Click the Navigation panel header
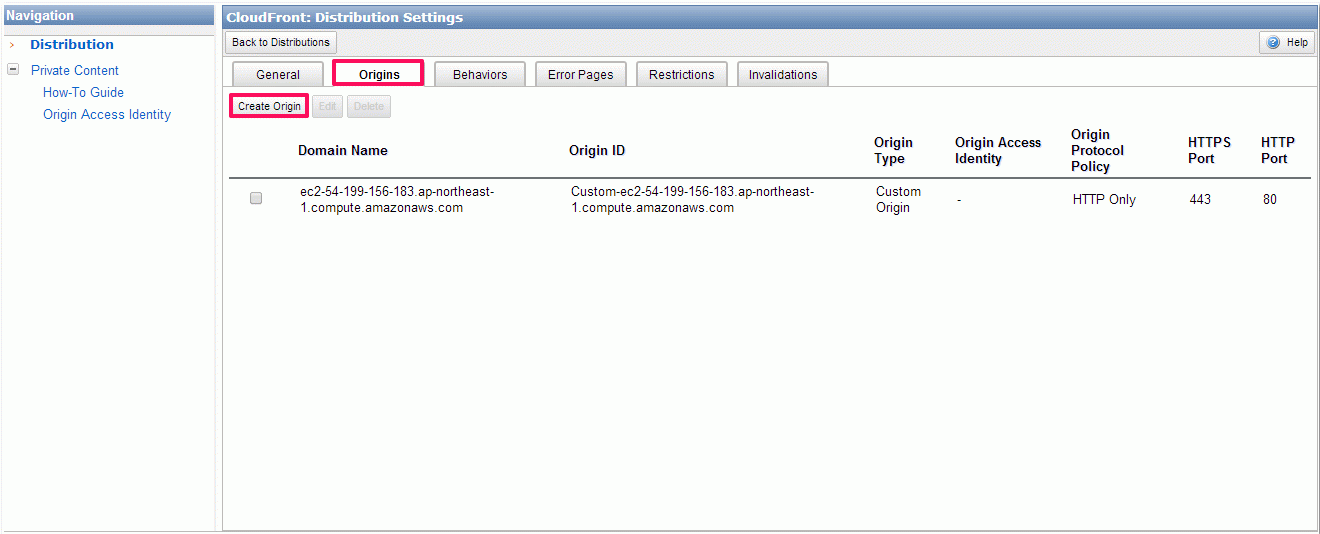The image size is (1320, 534). [x=108, y=16]
